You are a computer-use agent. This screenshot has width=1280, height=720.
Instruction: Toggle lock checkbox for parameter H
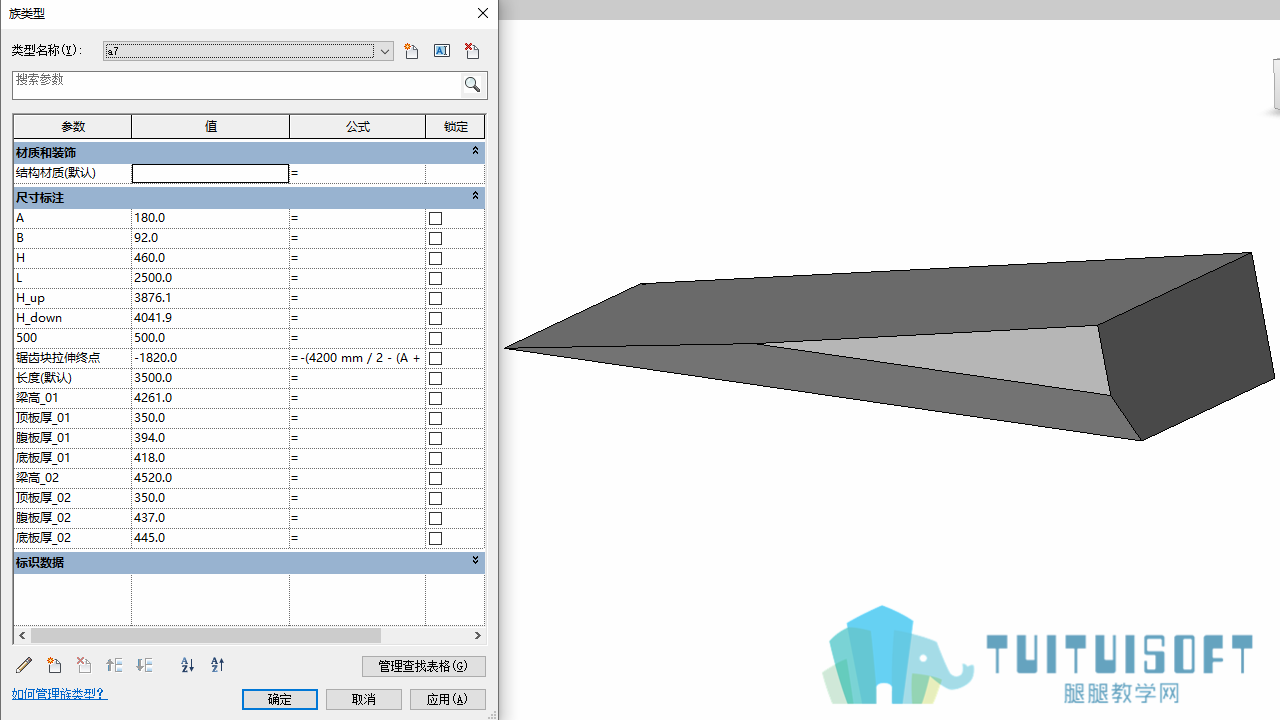[x=435, y=258]
